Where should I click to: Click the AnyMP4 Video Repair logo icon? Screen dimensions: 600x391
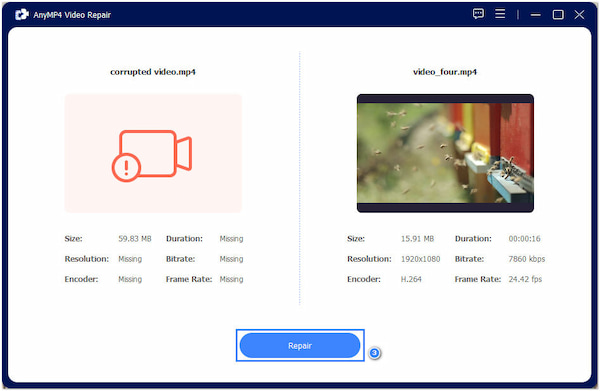point(22,15)
